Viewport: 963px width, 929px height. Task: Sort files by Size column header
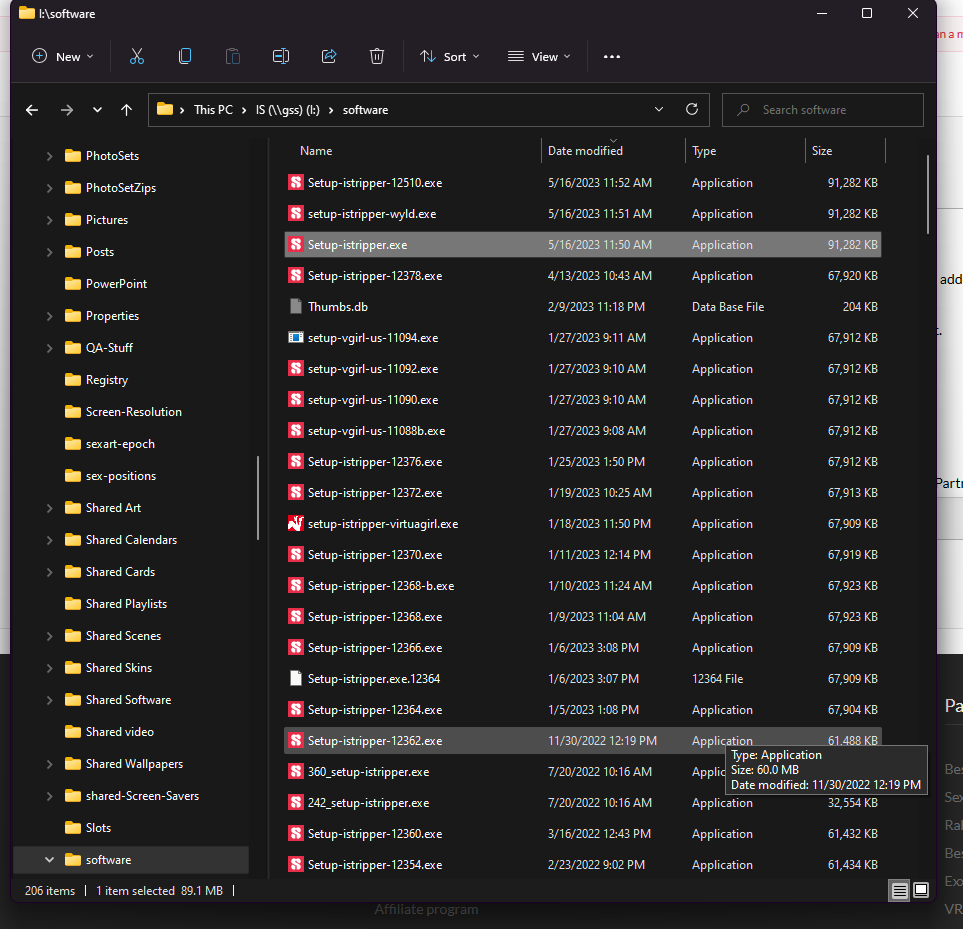click(822, 151)
